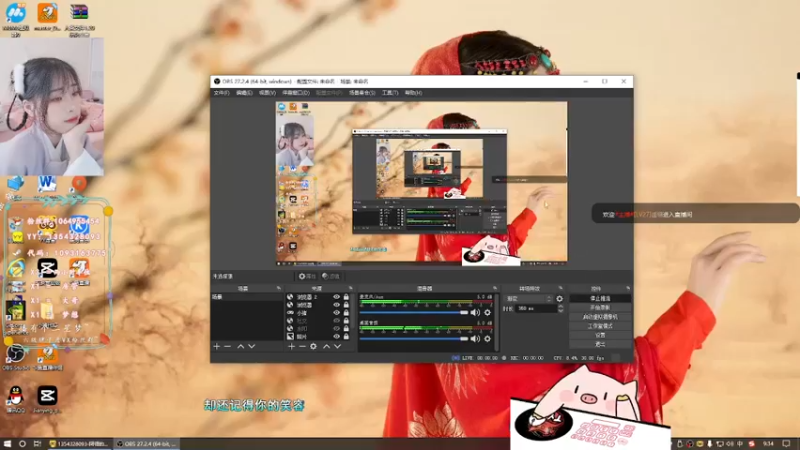
Task: Toggle visibility eye of 浏览器 2 source
Action: coord(336,296)
